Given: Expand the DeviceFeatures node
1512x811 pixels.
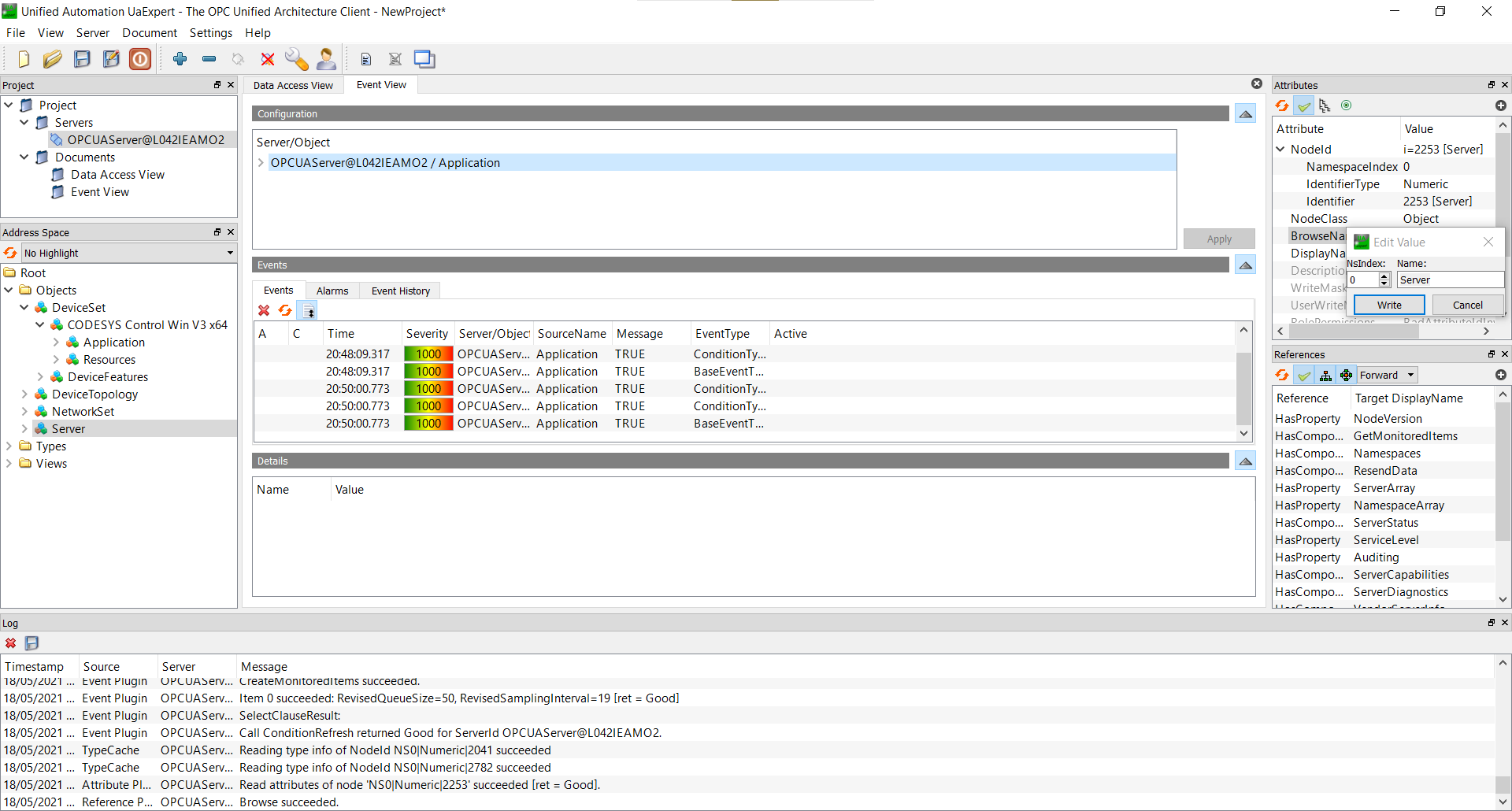Looking at the screenshot, I should 40,377.
